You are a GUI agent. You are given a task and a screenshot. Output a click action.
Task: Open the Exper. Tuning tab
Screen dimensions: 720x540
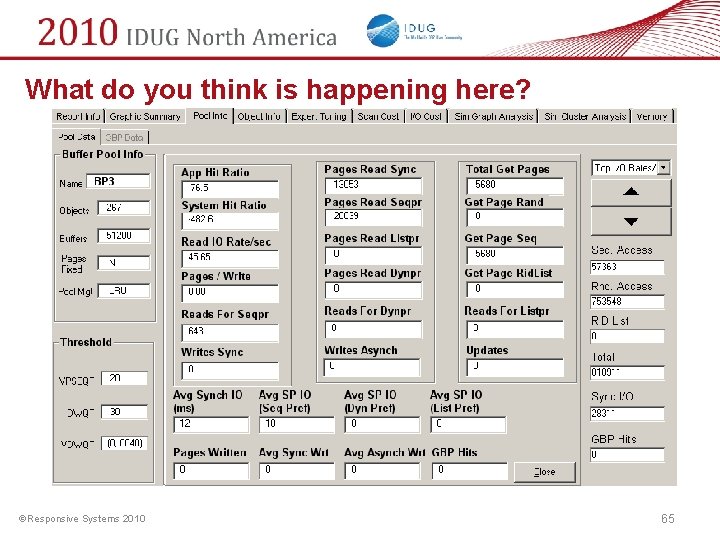click(319, 117)
